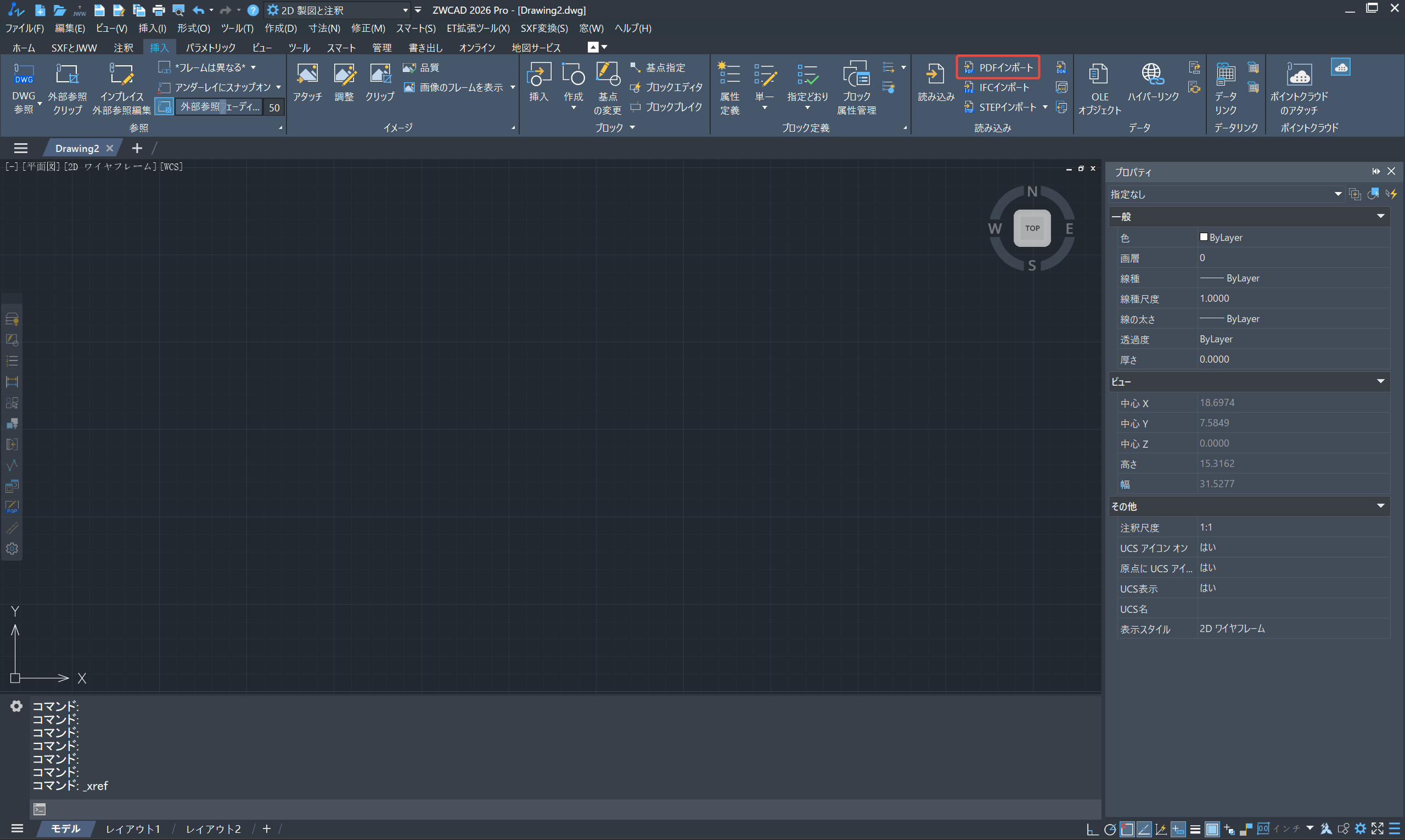Image resolution: width=1405 pixels, height=840 pixels.
Task: Click the IFCインポート button
Action: [996, 87]
